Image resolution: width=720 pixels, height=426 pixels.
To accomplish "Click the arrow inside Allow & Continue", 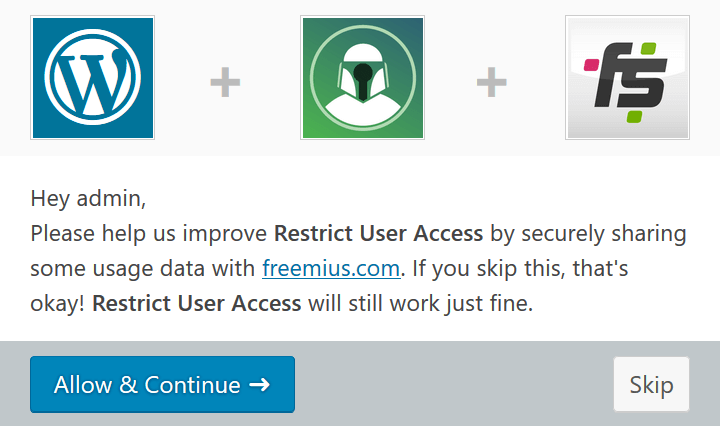I will pos(259,384).
